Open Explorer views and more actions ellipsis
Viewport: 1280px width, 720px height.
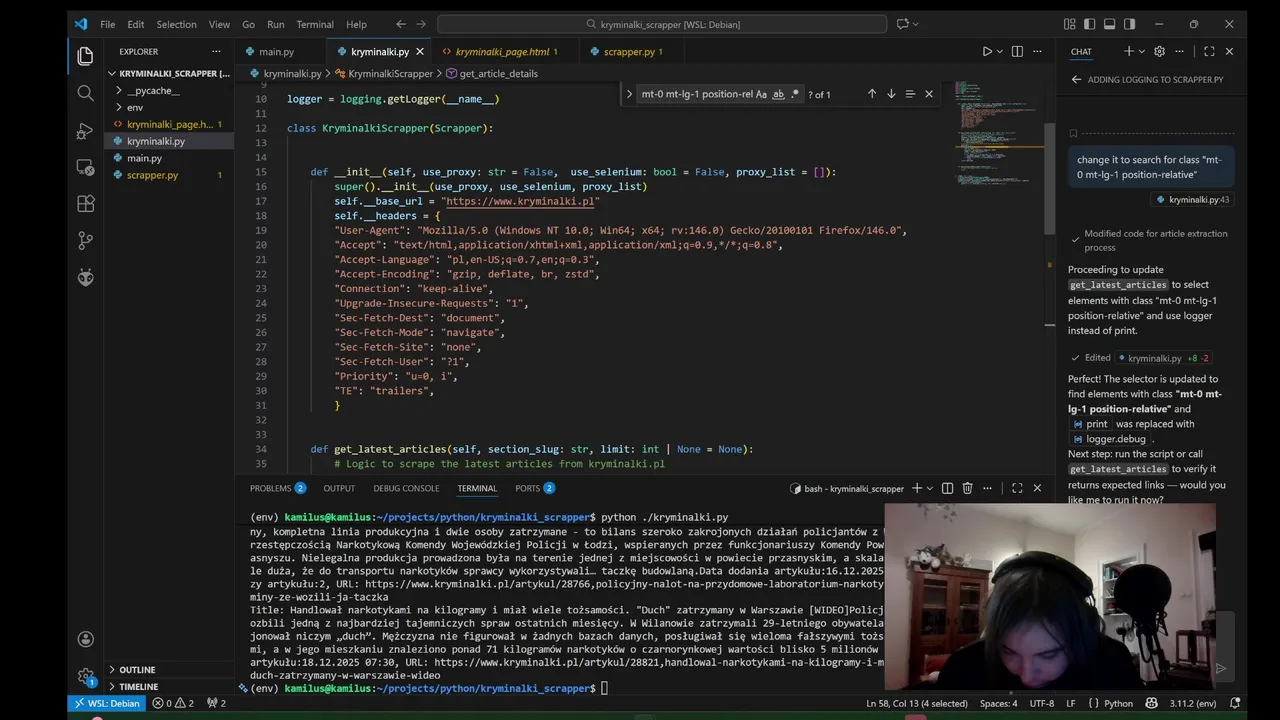(x=216, y=51)
